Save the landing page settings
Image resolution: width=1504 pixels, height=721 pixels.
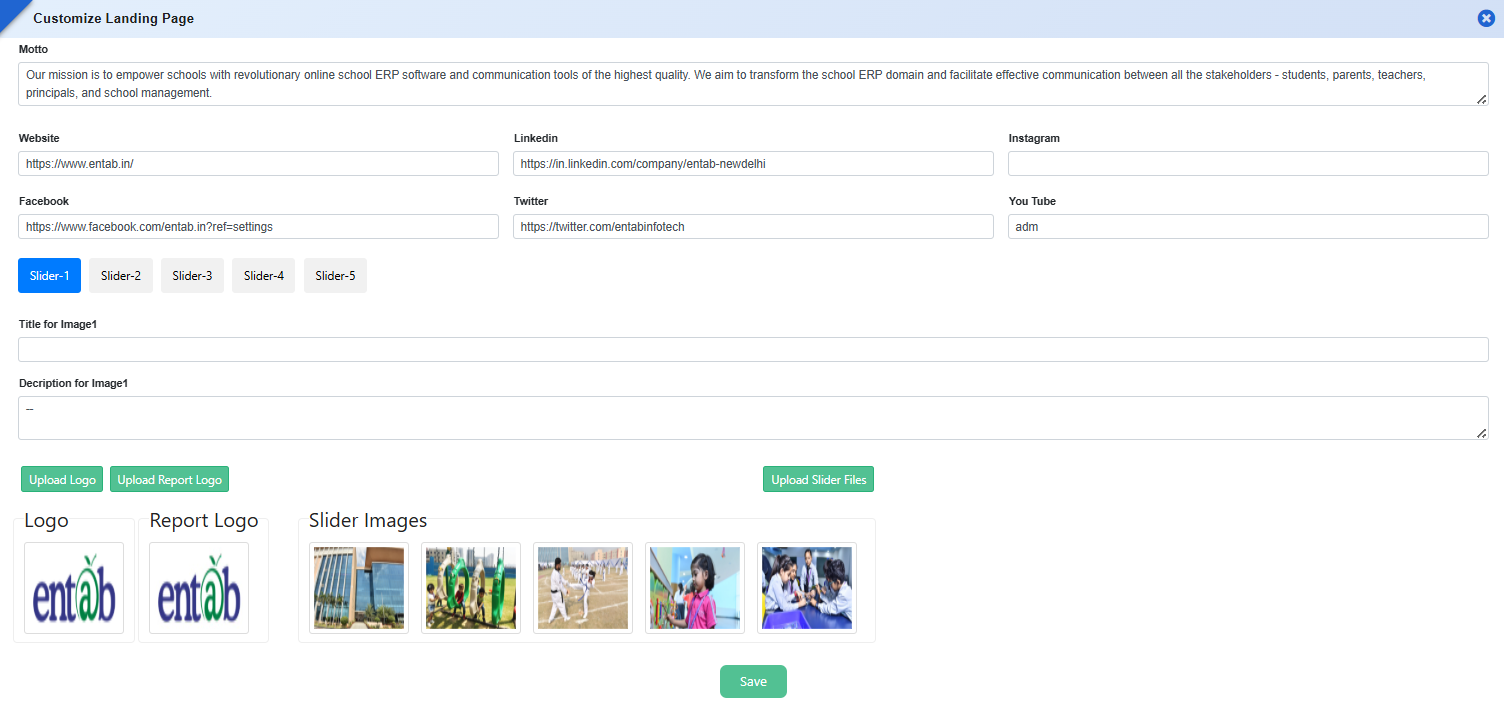(x=753, y=681)
